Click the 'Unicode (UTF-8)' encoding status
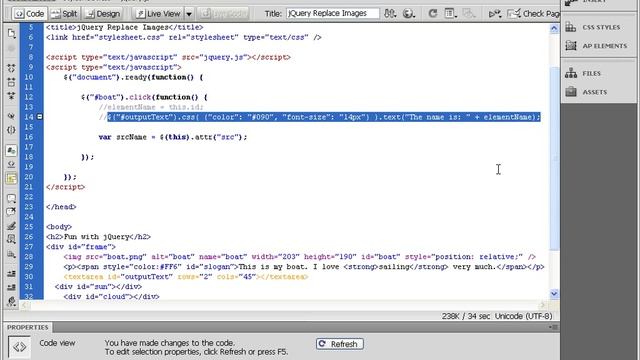 pyautogui.click(x=524, y=316)
